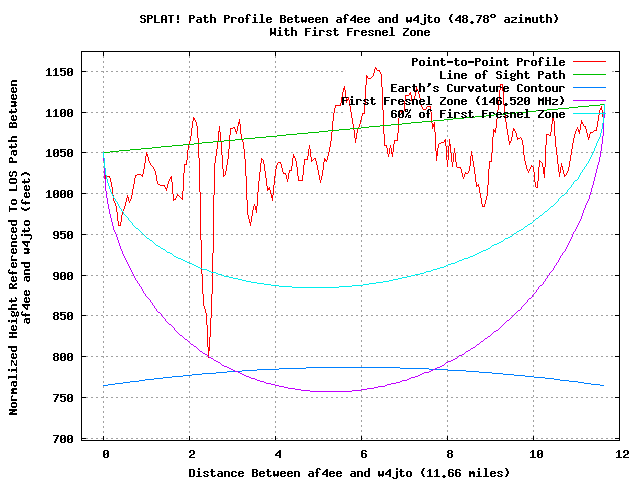Click the lowest point of the purple Fresnel curve
Screen dimensions: 640x480
pos(331,391)
